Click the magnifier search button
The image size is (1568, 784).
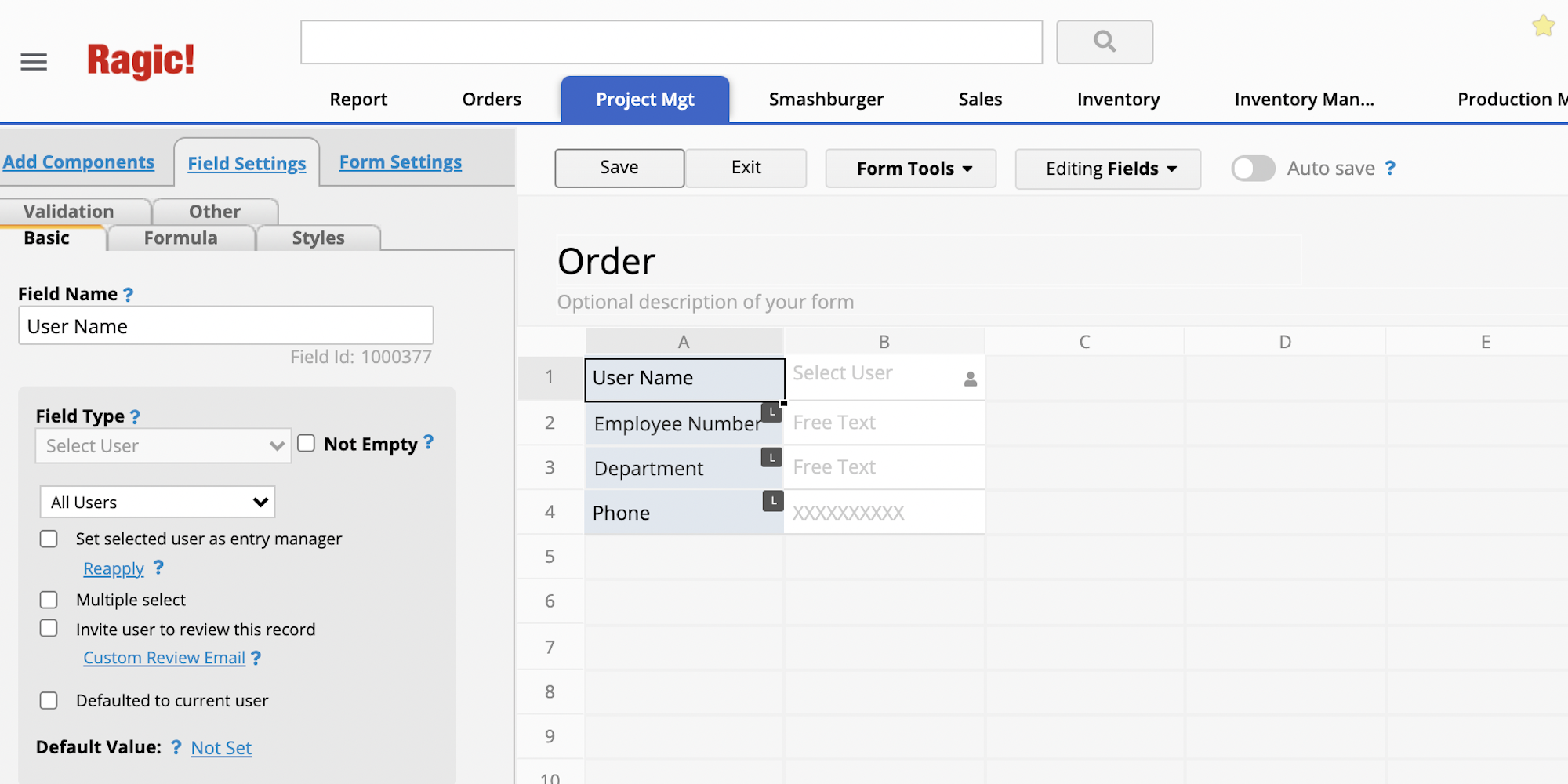click(x=1104, y=42)
